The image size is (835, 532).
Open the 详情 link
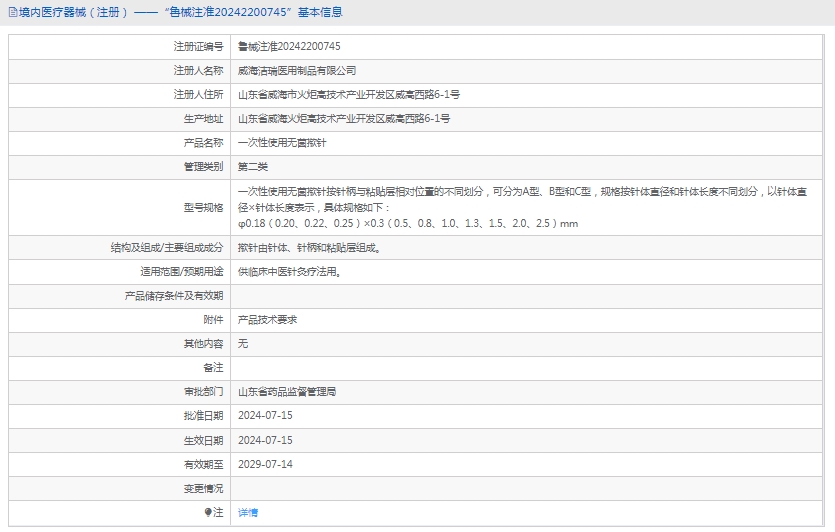pos(247,512)
